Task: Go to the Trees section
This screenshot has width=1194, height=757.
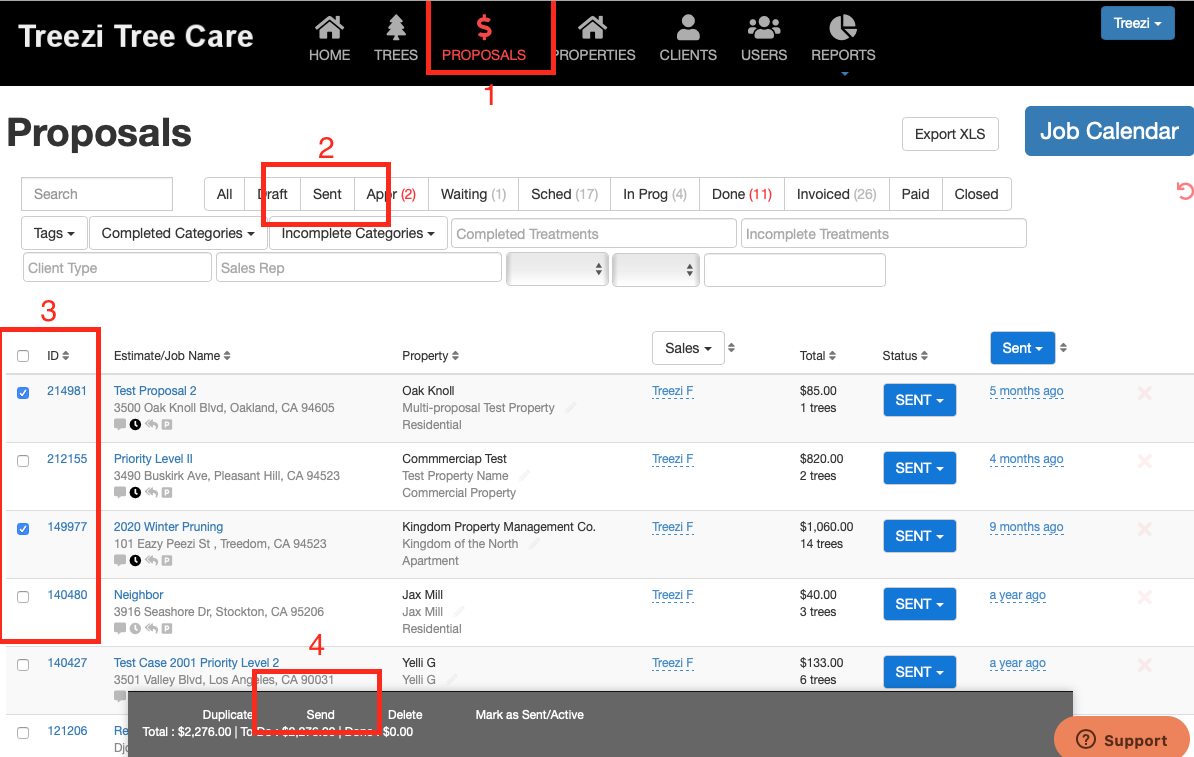Action: point(395,39)
